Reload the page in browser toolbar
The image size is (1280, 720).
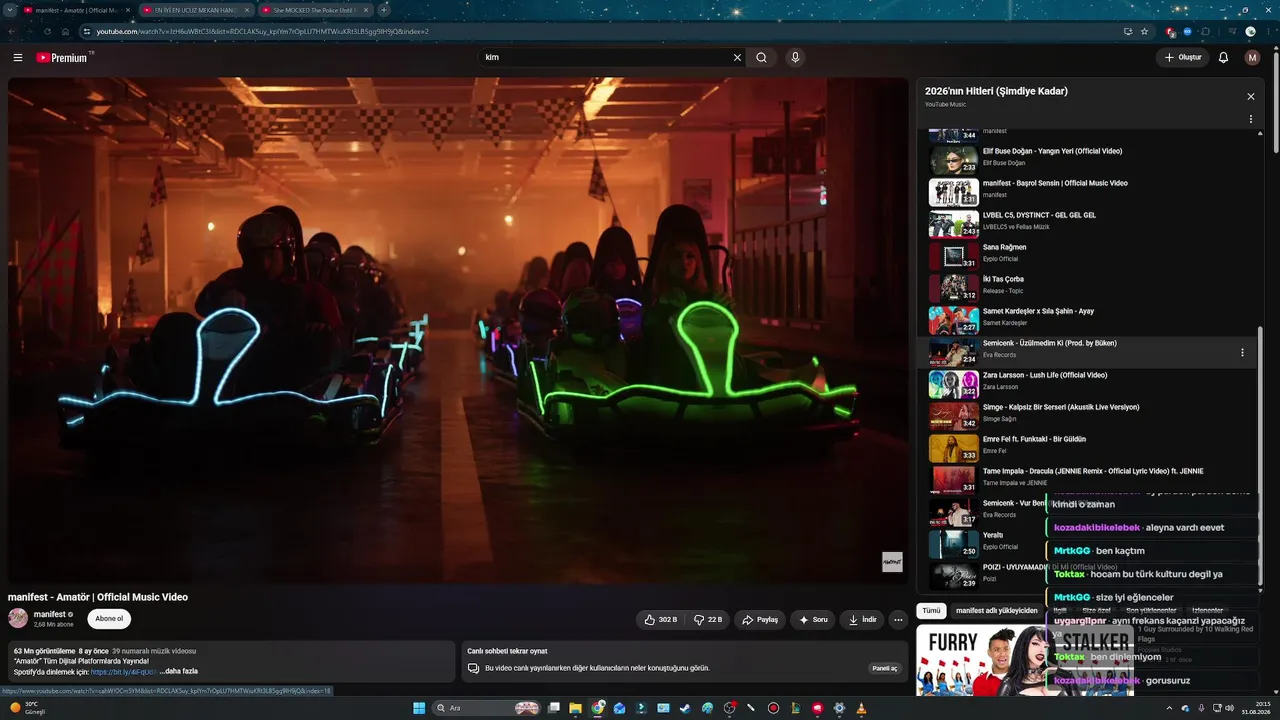(47, 31)
